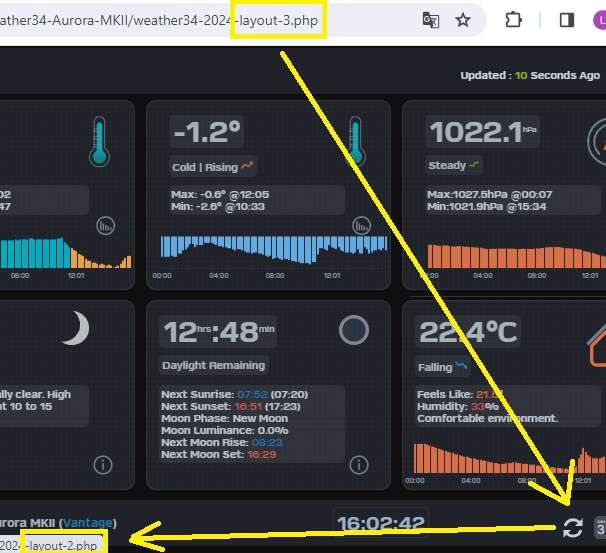Click the Next Sunset: 16:51 line
The height and width of the screenshot is (553, 606).
pyautogui.click(x=231, y=407)
